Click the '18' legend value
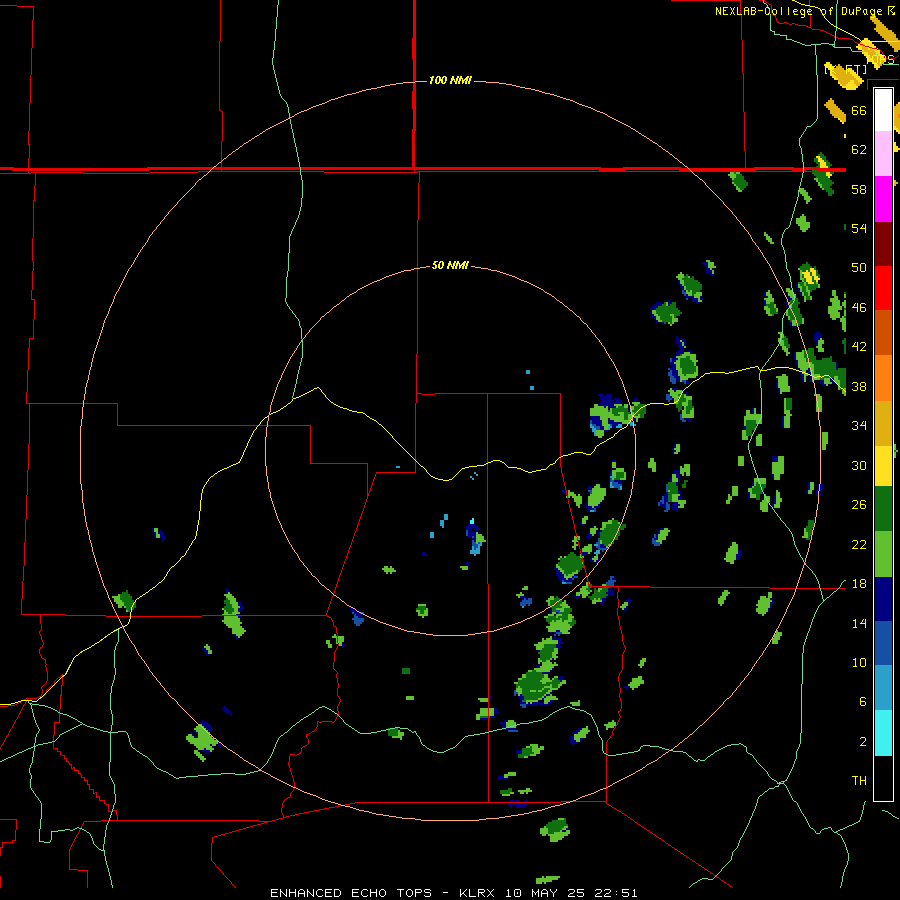 pos(859,584)
